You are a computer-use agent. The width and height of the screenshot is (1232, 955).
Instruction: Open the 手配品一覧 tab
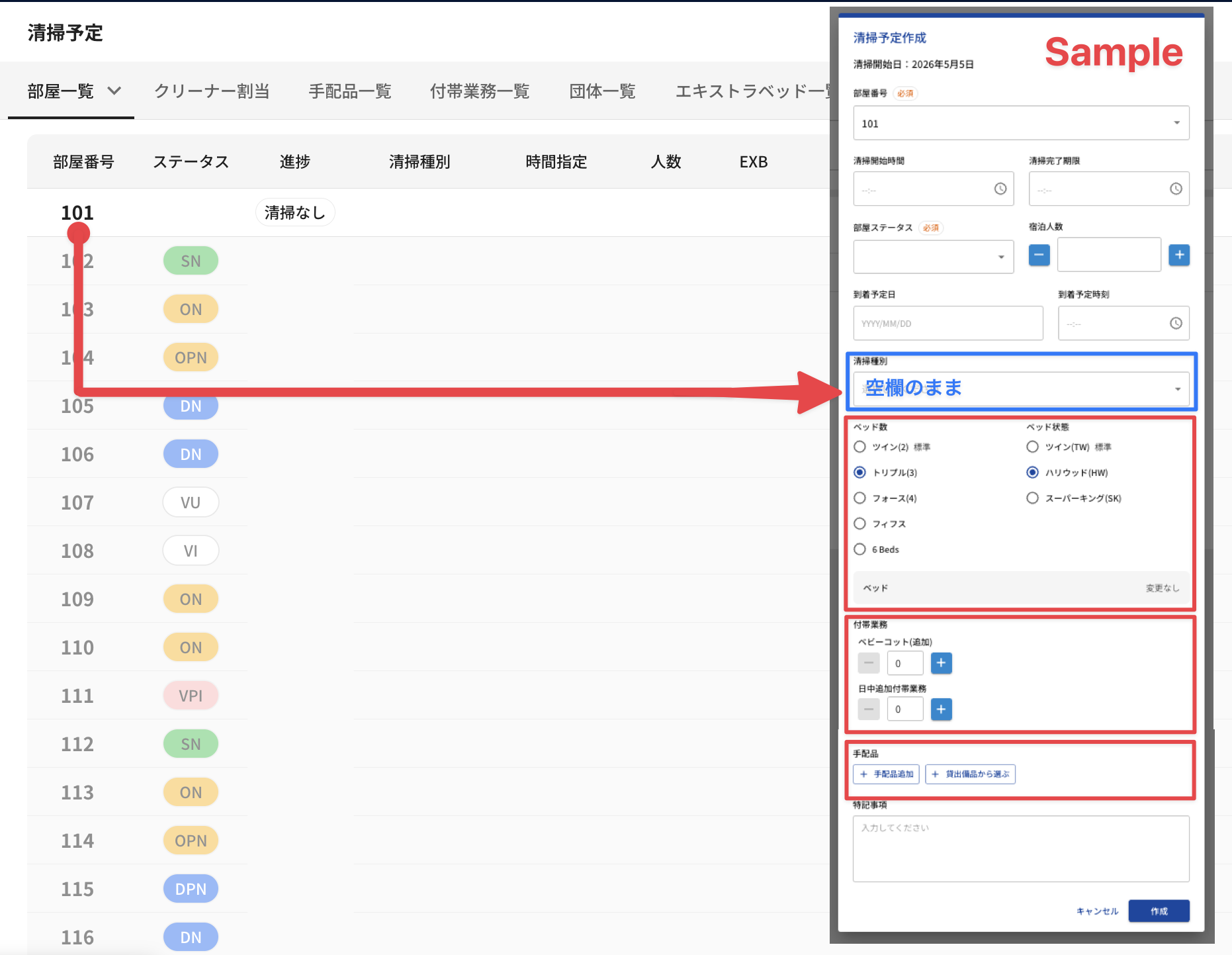(x=350, y=91)
